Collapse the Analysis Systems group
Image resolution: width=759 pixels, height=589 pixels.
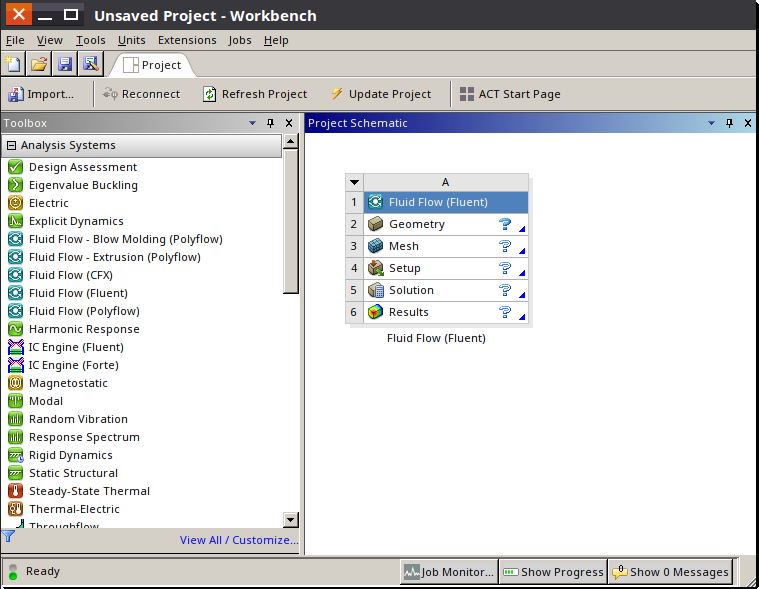coord(12,145)
